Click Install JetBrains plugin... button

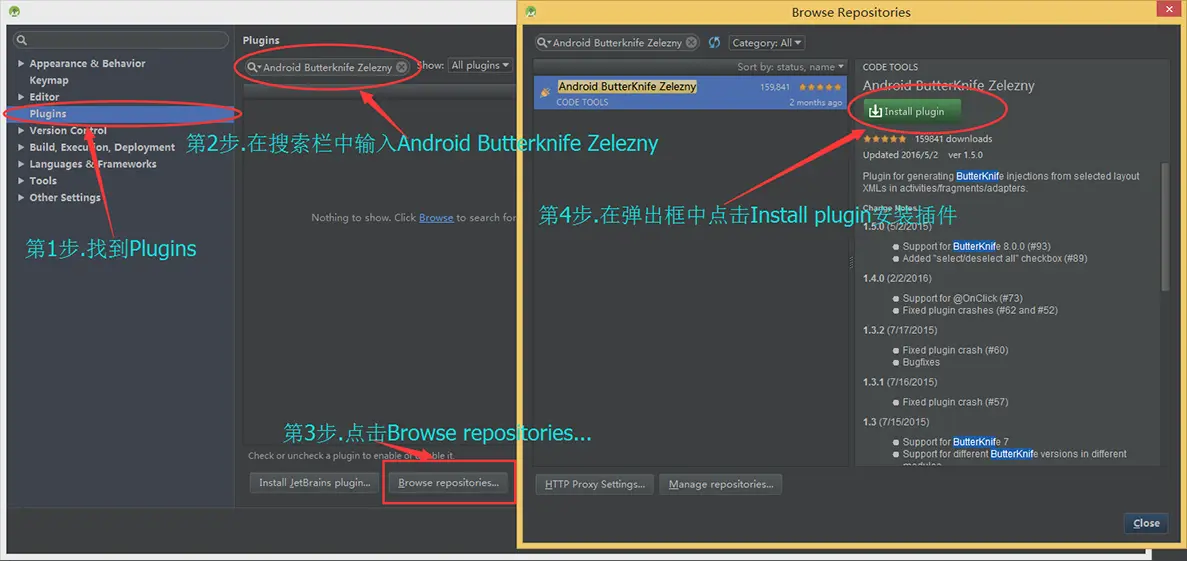(x=314, y=482)
